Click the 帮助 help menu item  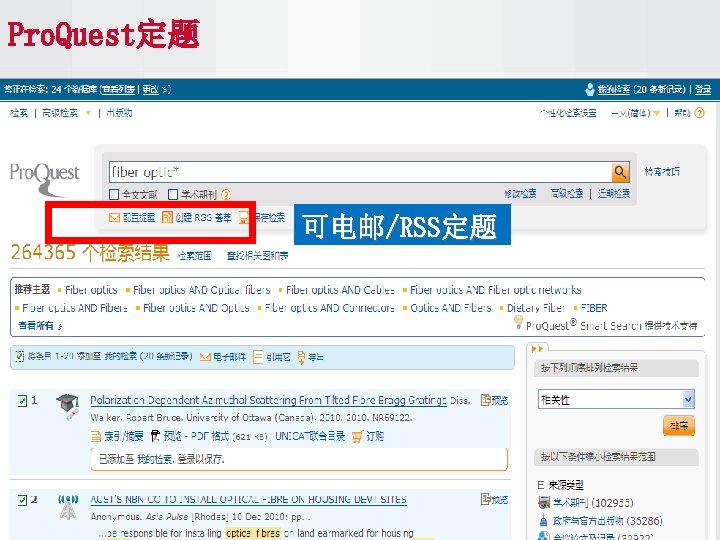tap(682, 112)
